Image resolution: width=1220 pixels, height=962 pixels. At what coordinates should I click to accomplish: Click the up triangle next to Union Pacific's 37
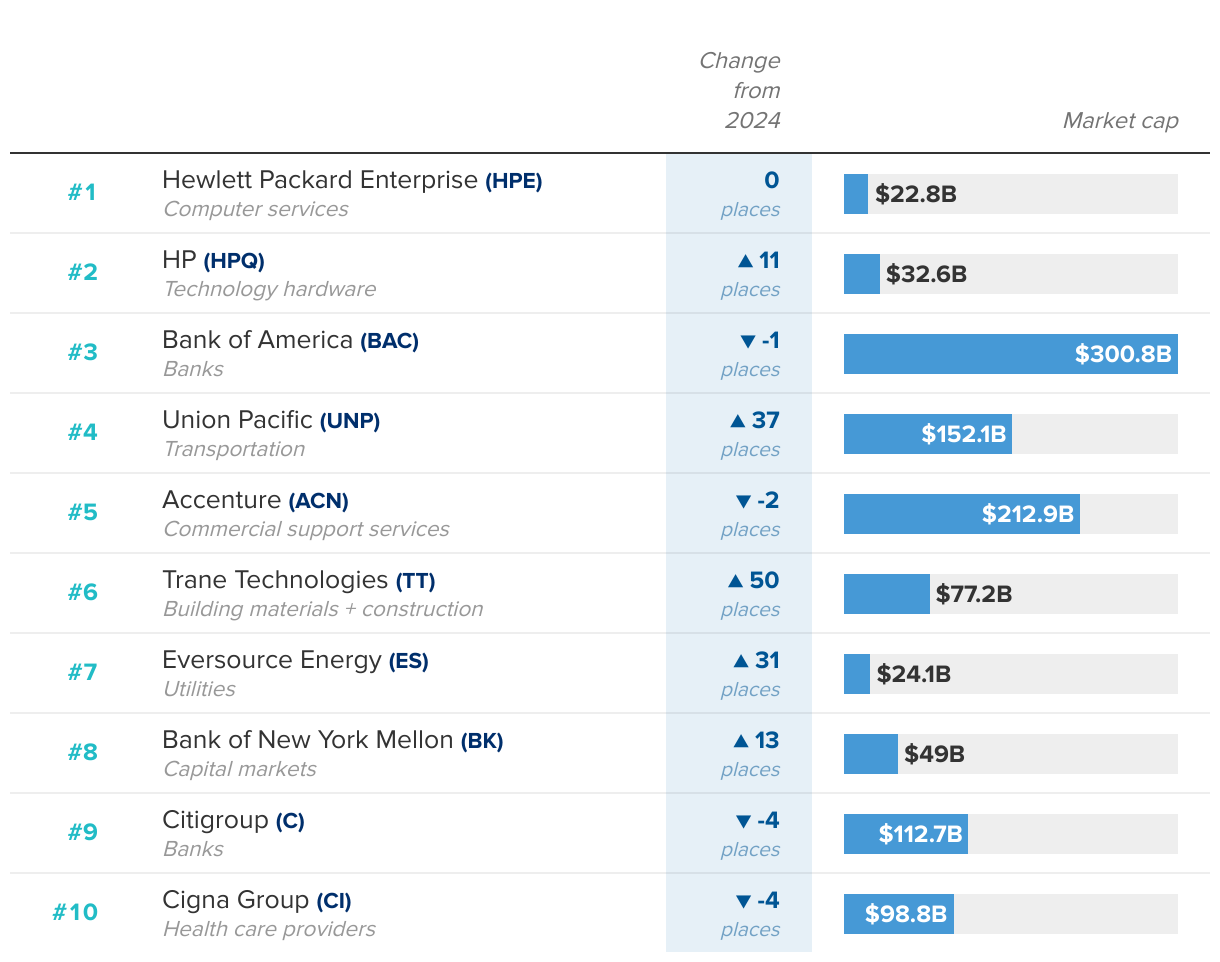pyautogui.click(x=738, y=421)
